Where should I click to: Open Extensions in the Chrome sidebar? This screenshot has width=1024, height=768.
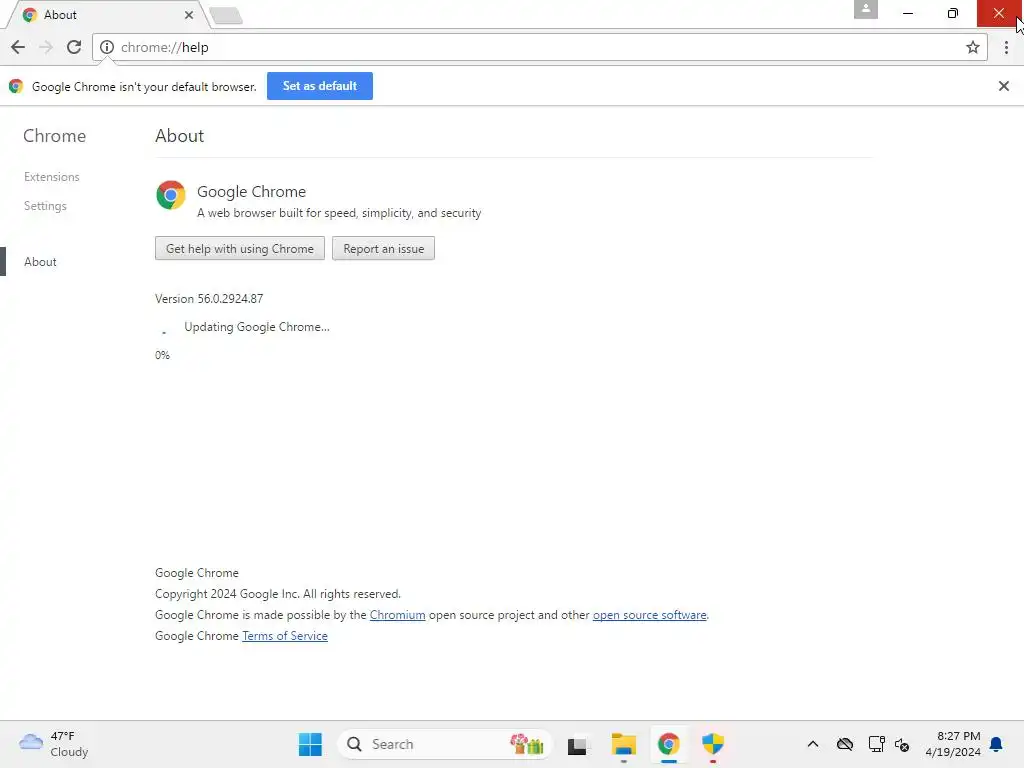[52, 177]
